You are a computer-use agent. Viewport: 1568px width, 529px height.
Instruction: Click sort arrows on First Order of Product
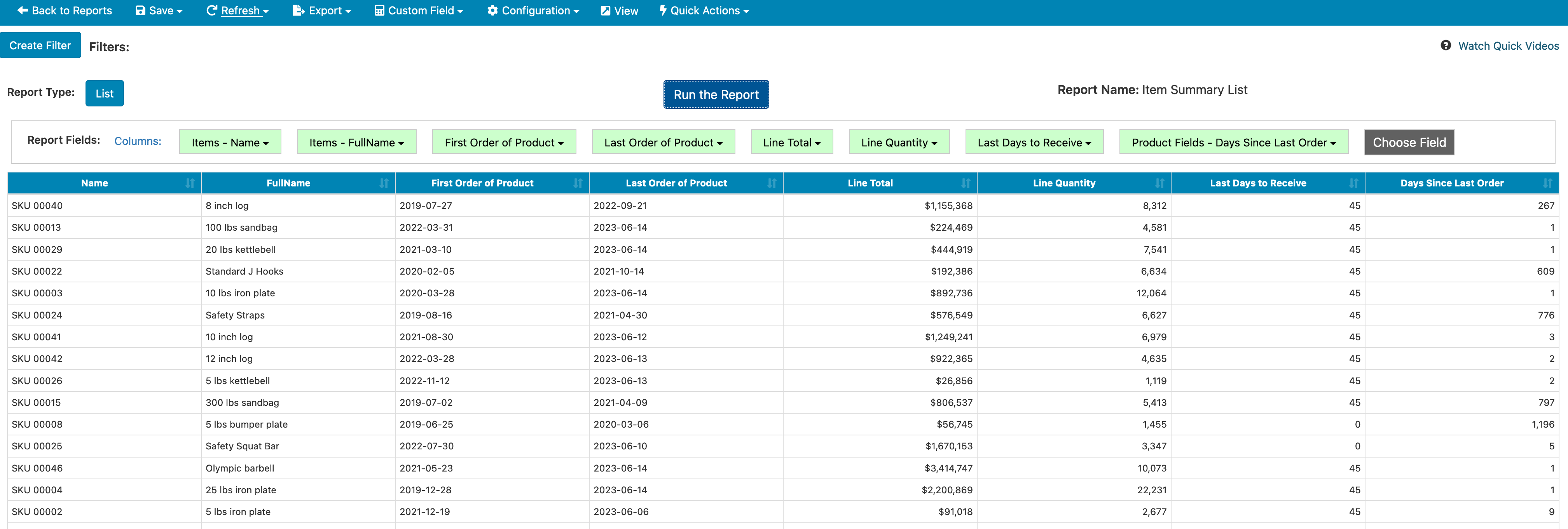pos(578,183)
